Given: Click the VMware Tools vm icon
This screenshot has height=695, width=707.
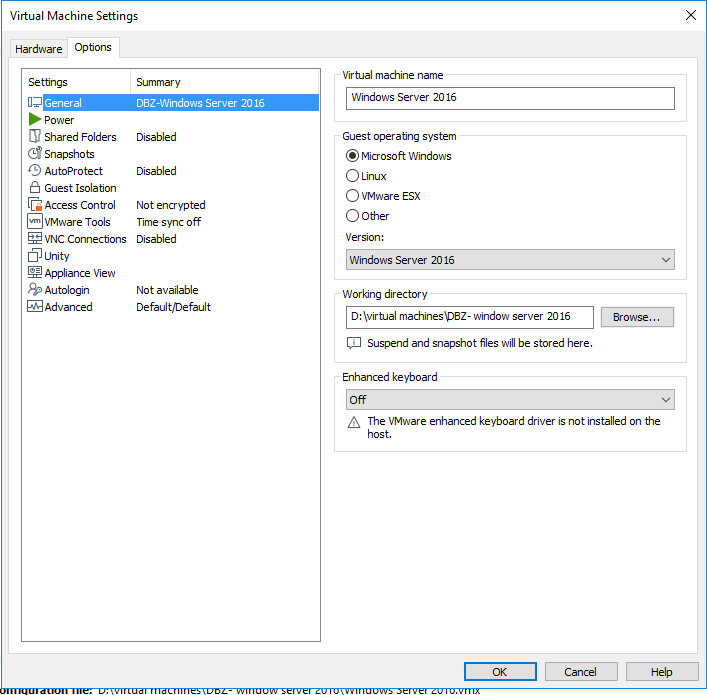Looking at the screenshot, I should tap(35, 221).
